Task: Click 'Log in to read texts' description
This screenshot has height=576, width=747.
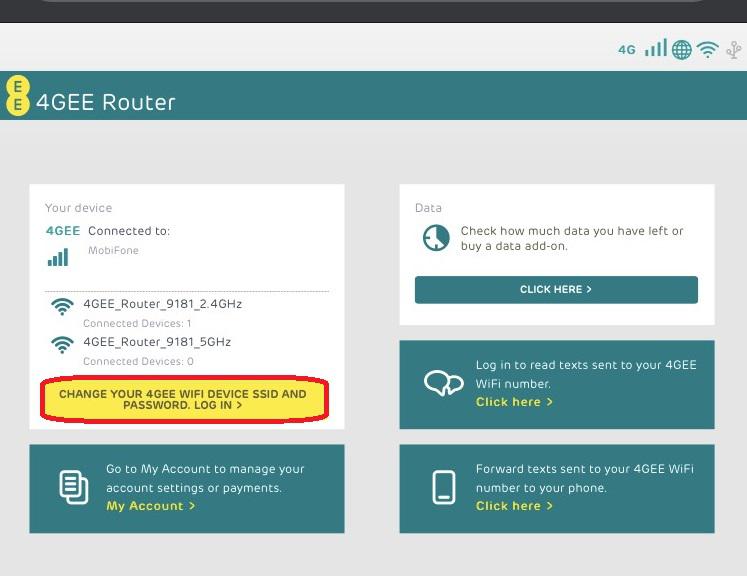Action: click(x=586, y=374)
